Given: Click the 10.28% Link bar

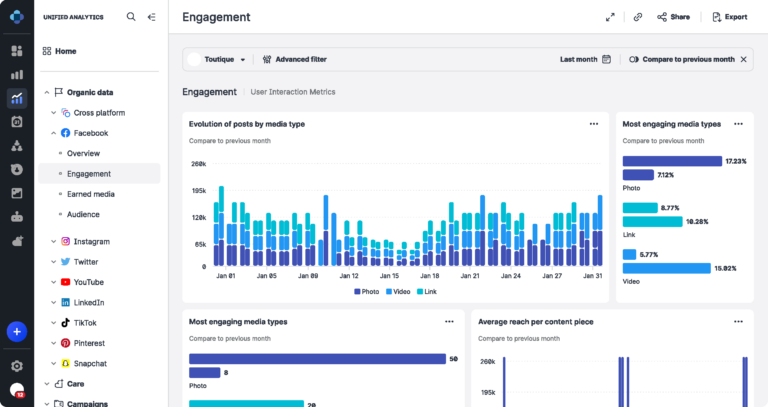Looking at the screenshot, I should (x=652, y=222).
